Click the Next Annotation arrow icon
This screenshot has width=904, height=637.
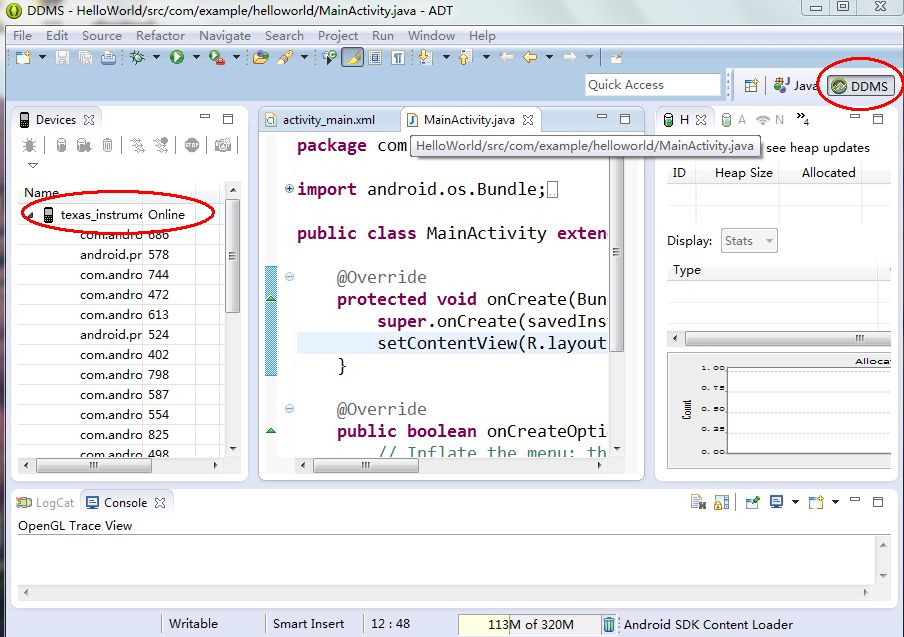425,57
